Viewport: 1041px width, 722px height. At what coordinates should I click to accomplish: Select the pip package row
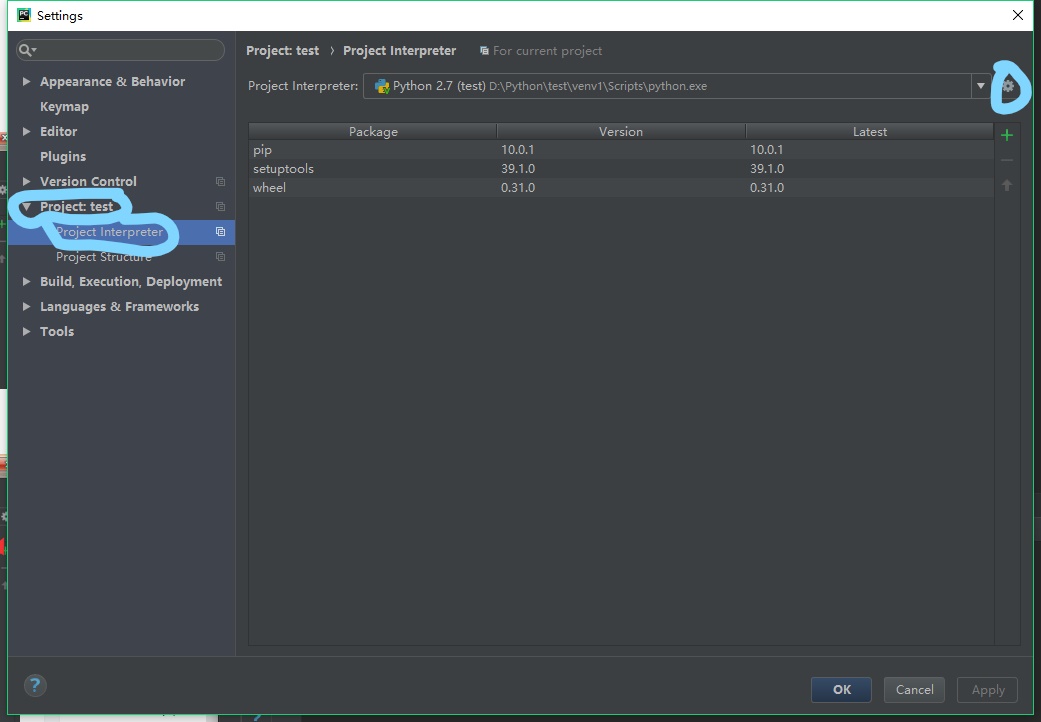pos(621,150)
